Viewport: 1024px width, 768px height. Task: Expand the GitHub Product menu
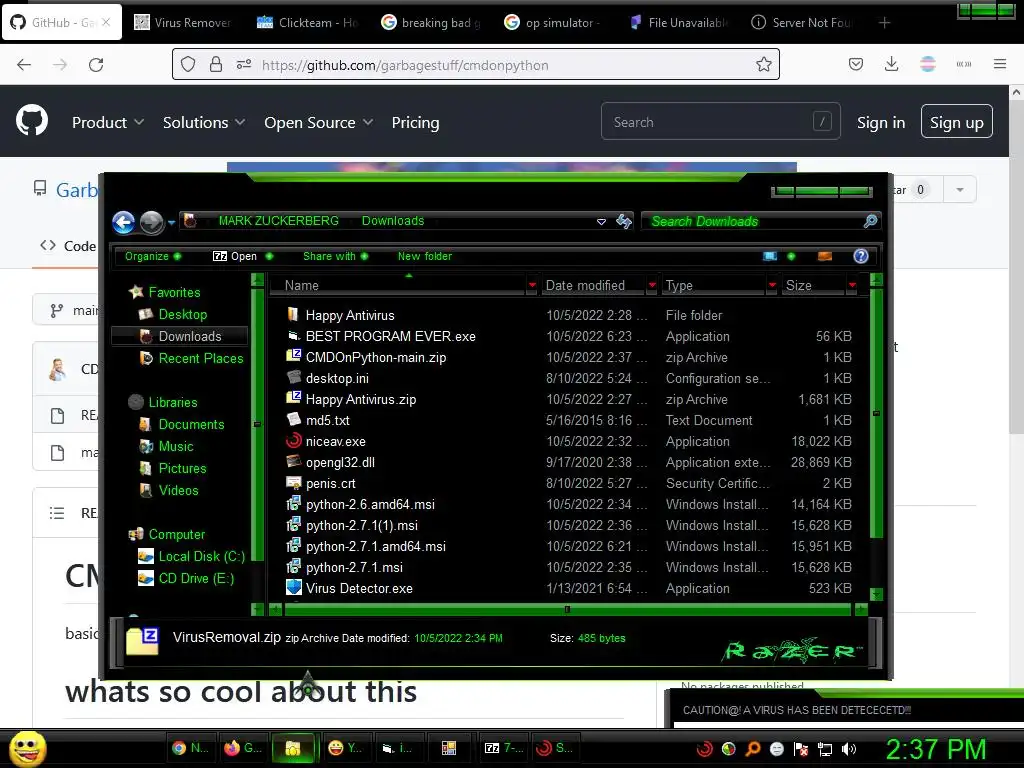pos(108,122)
